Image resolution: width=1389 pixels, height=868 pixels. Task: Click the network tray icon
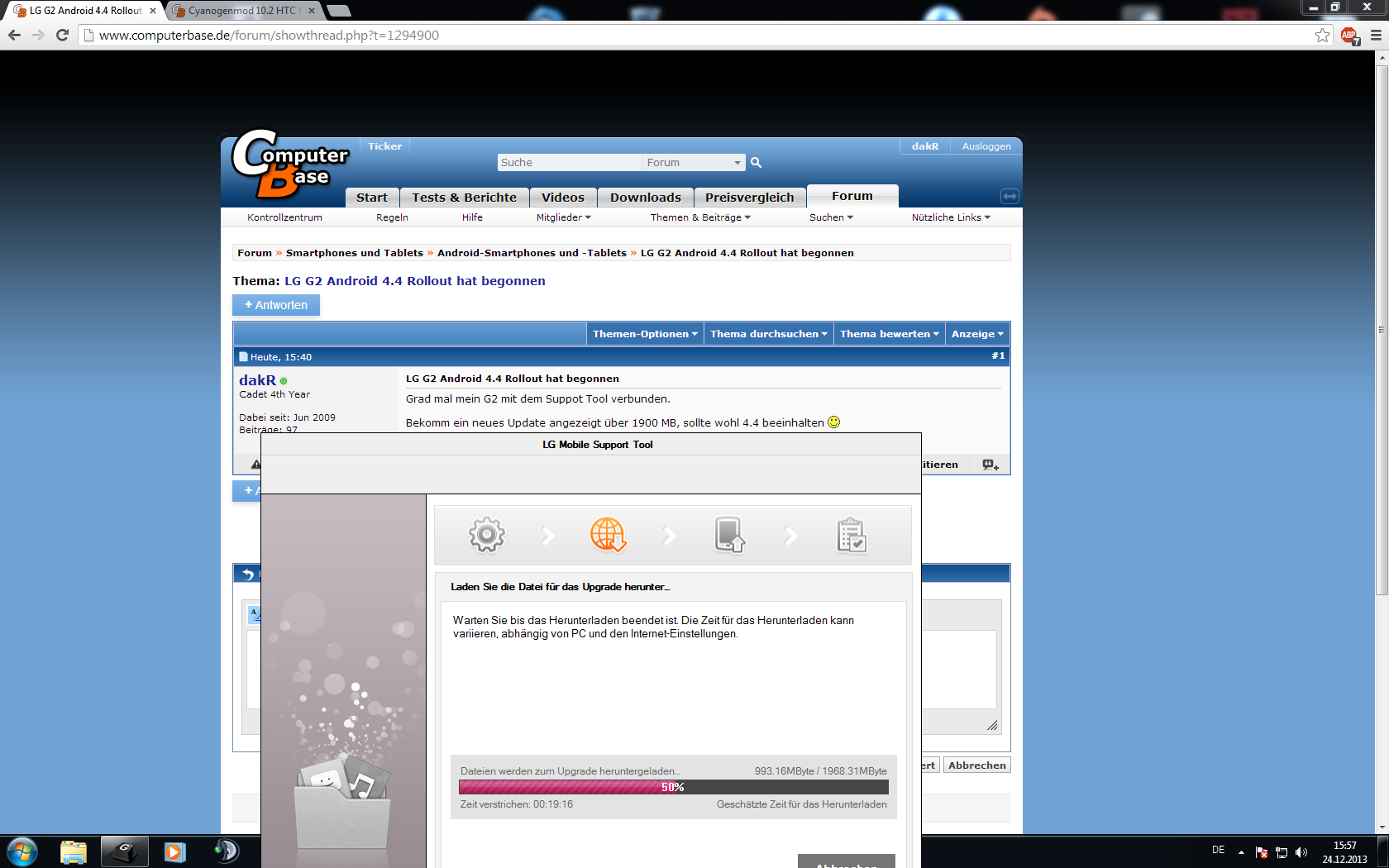click(1282, 852)
